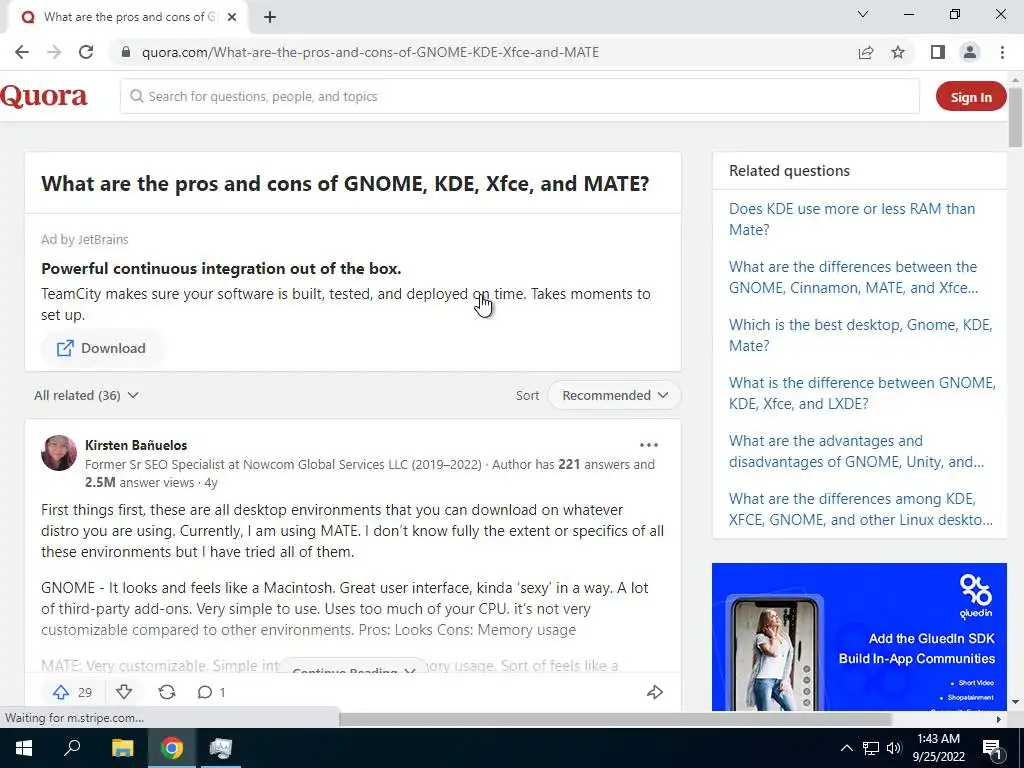Open Kirsten Bañuelos's profile picture
The image size is (1024, 768).
click(59, 453)
